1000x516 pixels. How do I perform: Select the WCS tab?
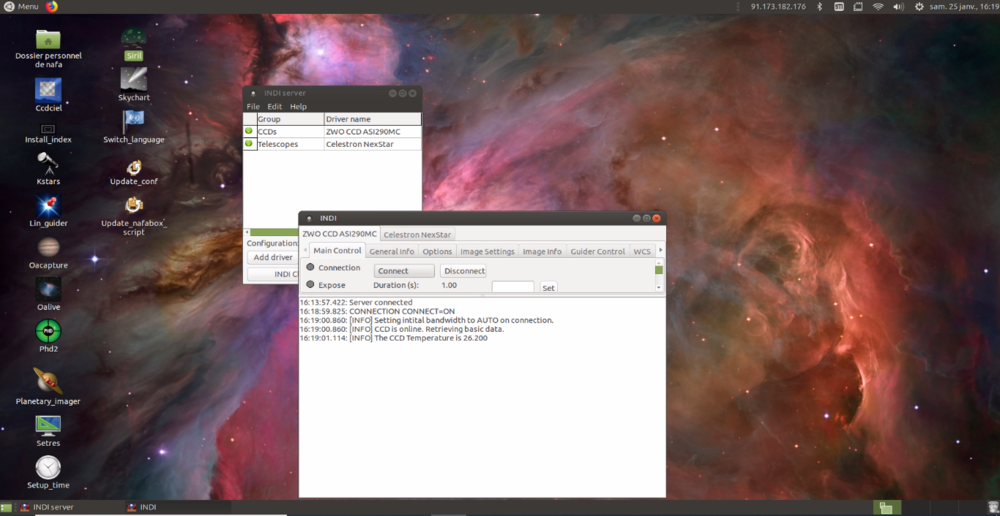point(642,251)
